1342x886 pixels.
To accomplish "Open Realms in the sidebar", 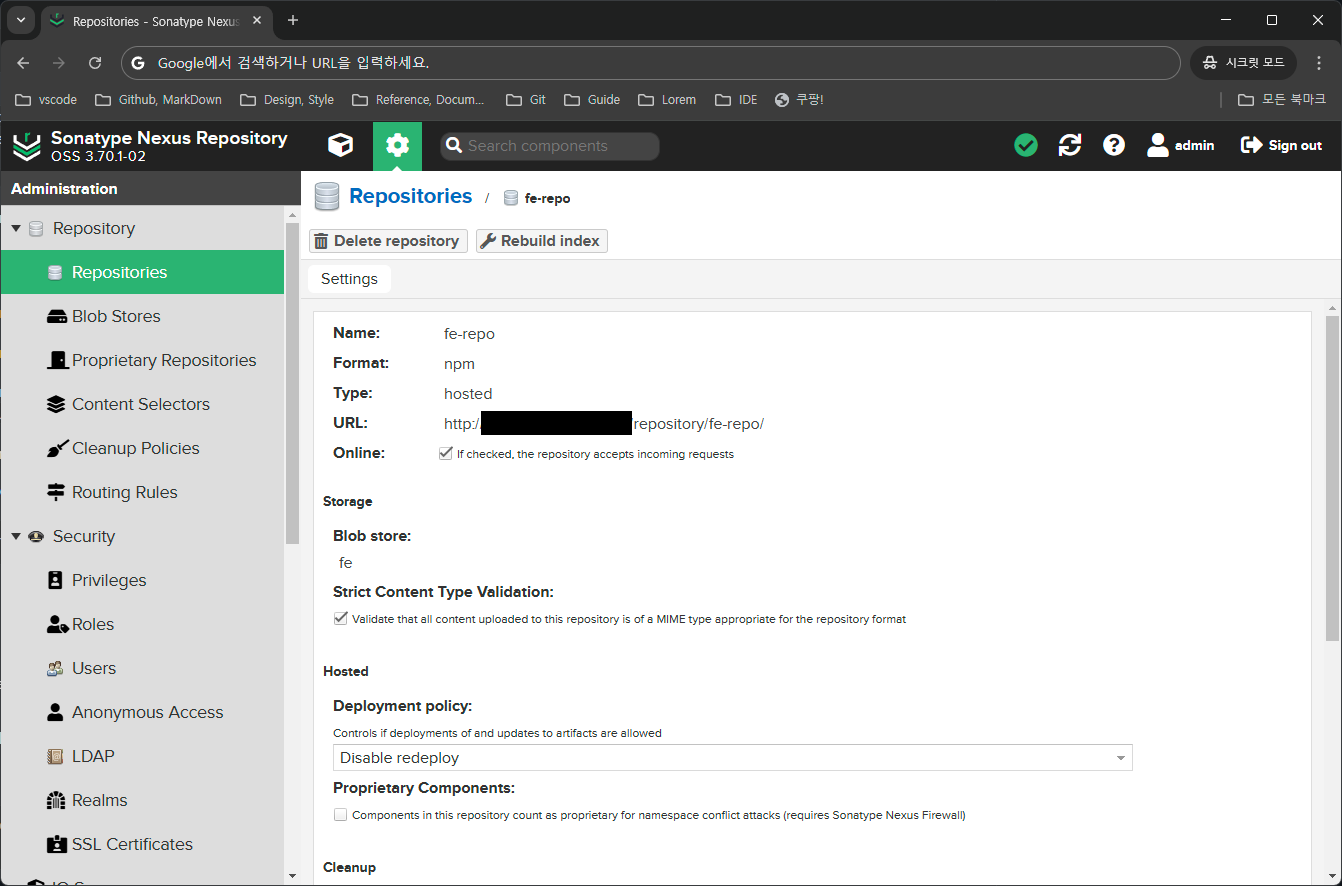I will point(142,800).
